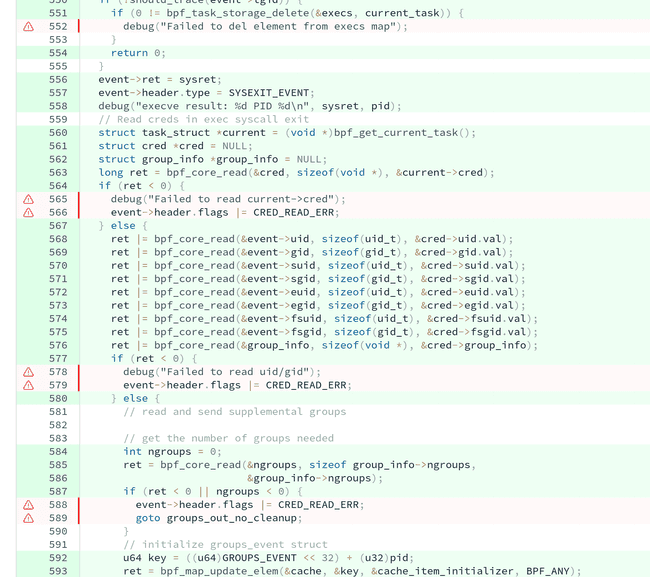Select line number 568
650x577 pixels.
pyautogui.click(x=58, y=239)
